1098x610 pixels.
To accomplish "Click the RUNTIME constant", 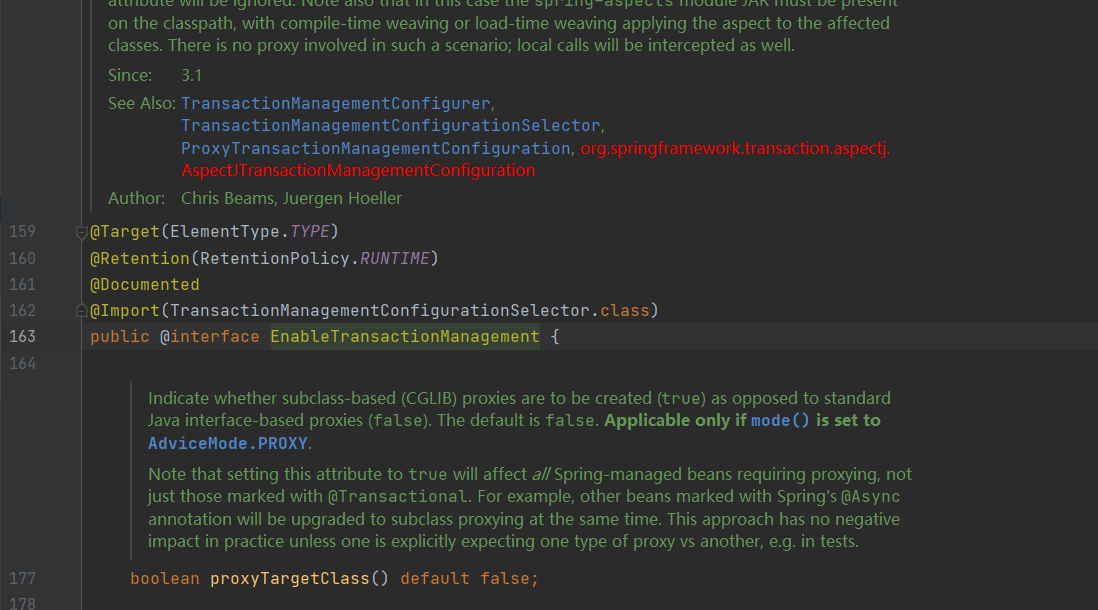I will coord(395,258).
